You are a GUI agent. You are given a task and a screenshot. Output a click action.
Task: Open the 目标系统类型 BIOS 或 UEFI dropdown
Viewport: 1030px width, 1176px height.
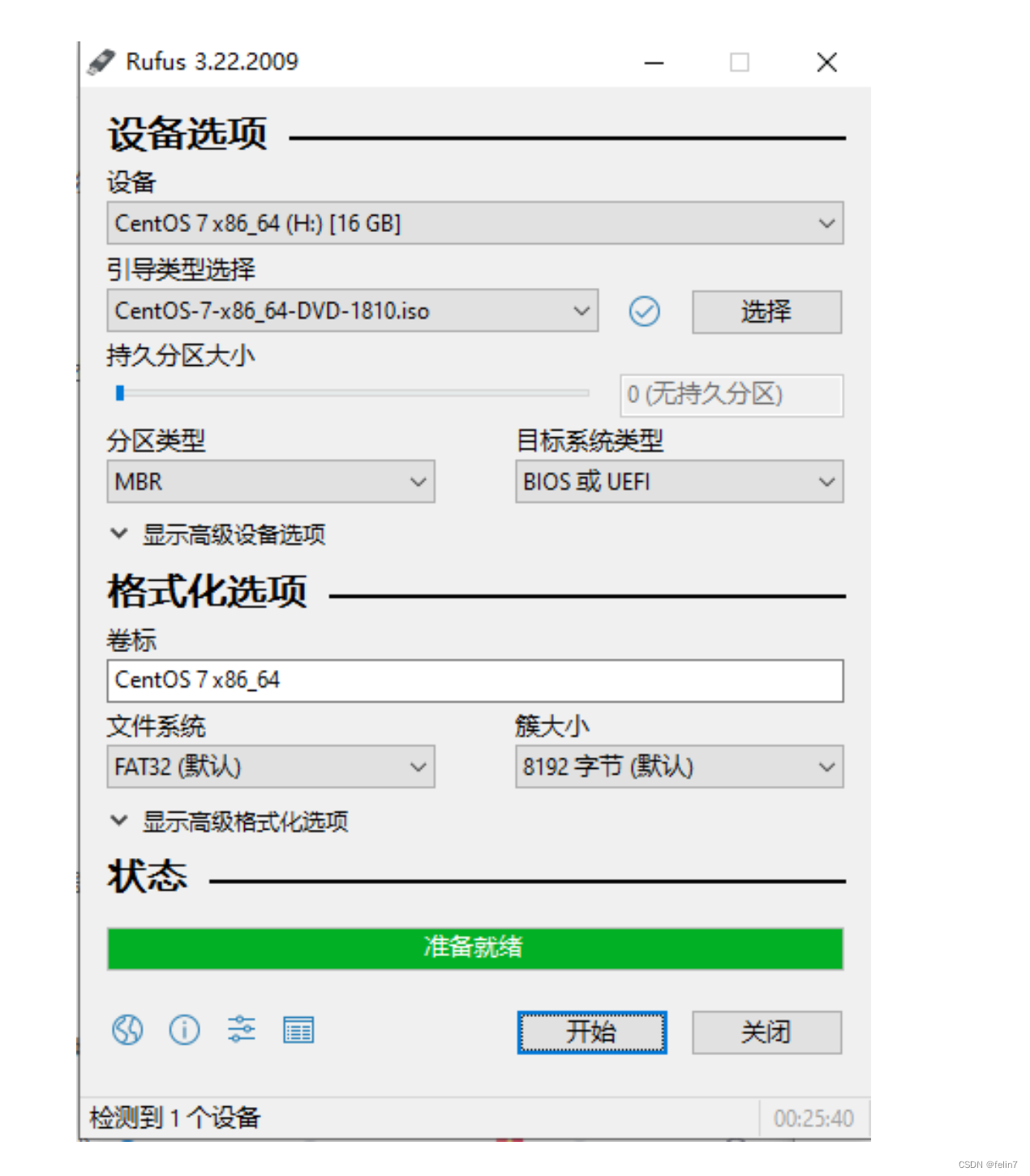pos(680,482)
